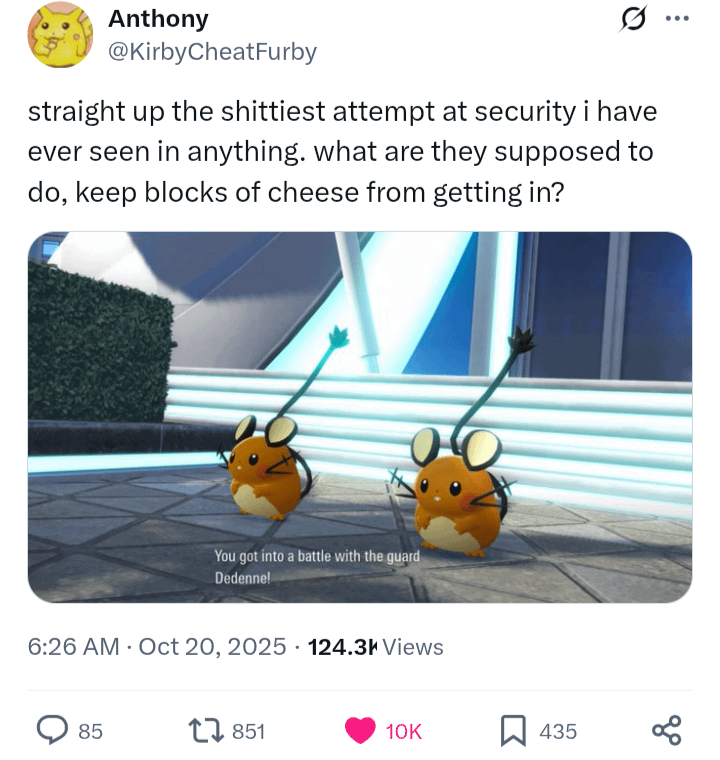The width and height of the screenshot is (720, 760).
Task: Click the 851 reposts count
Action: [x=249, y=731]
